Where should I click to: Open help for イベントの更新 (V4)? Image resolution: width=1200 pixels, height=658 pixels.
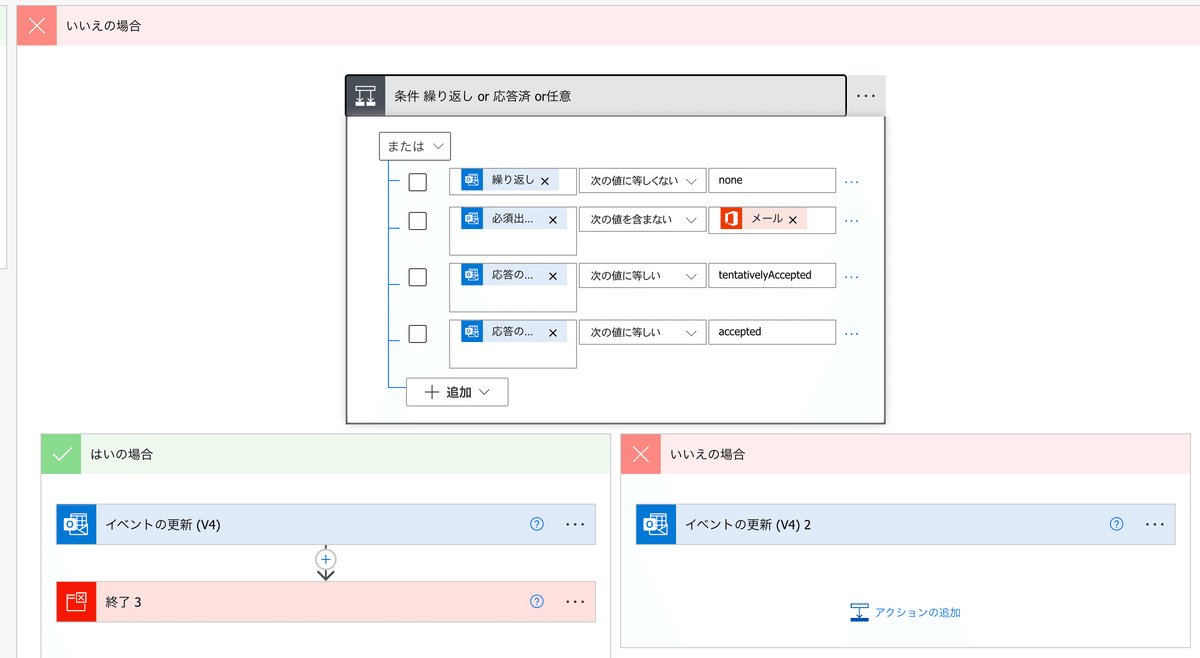click(537, 524)
